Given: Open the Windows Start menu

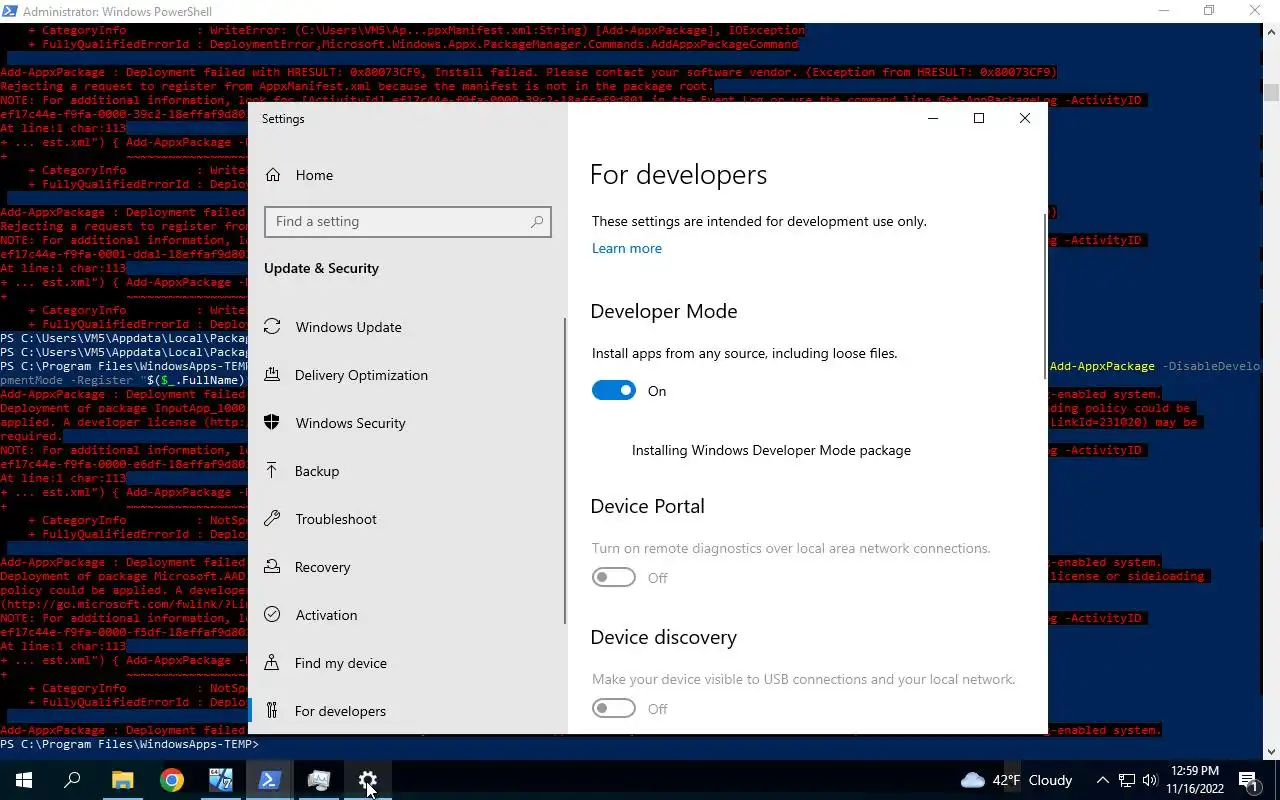Looking at the screenshot, I should pos(24,780).
